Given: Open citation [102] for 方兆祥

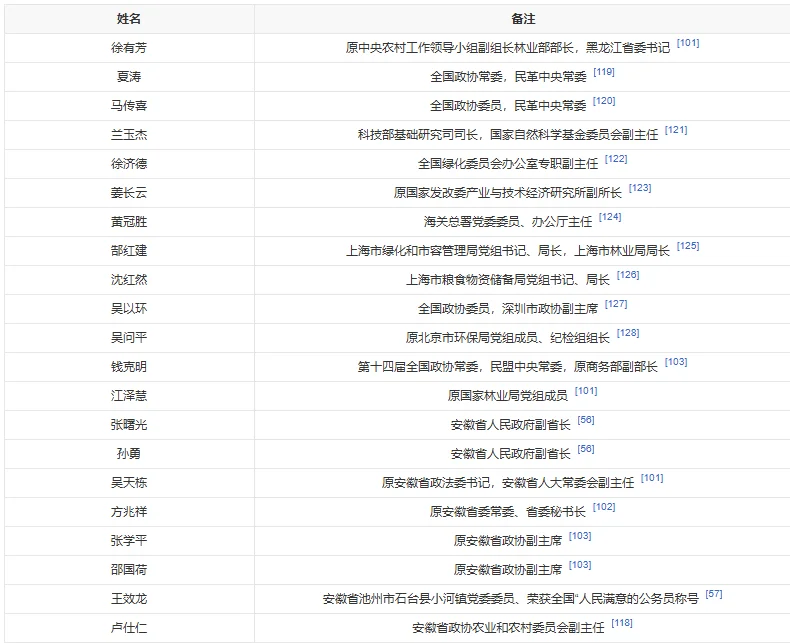Looking at the screenshot, I should click(x=604, y=507).
